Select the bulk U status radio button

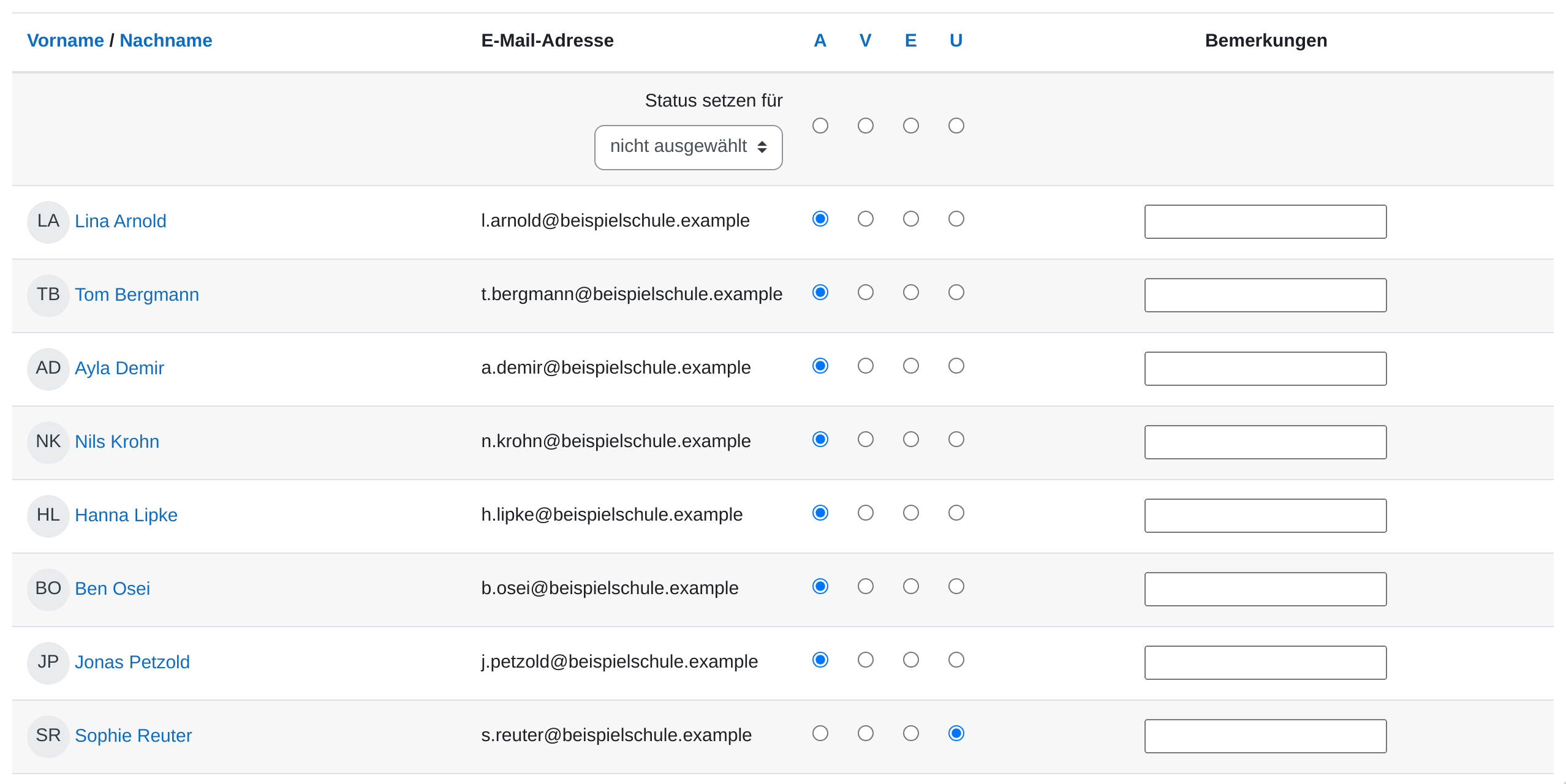tap(956, 126)
